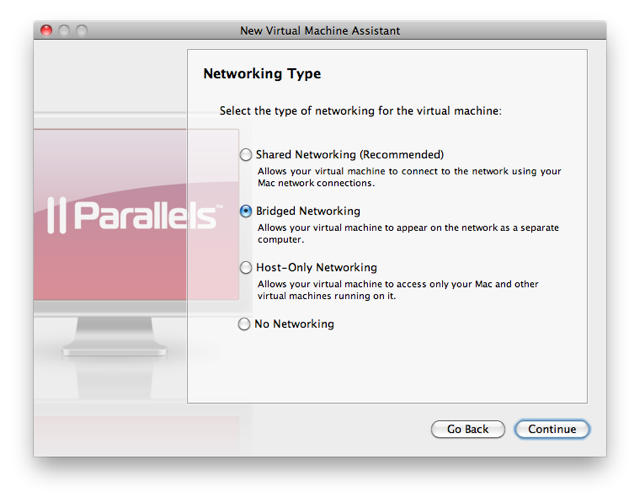This screenshot has height=503, width=640.
Task: Click the 'No Networking' label text
Action: coord(294,324)
